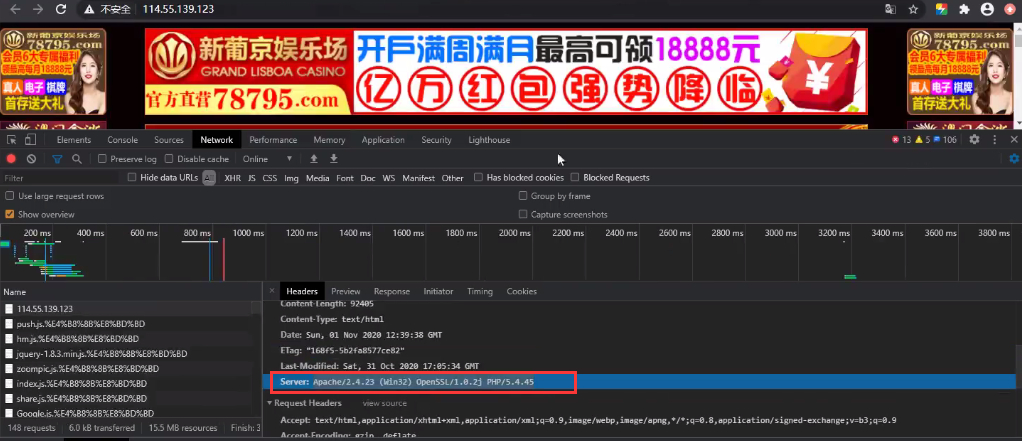Activate the inspect element picker
1022x441 pixels.
click(x=12, y=140)
